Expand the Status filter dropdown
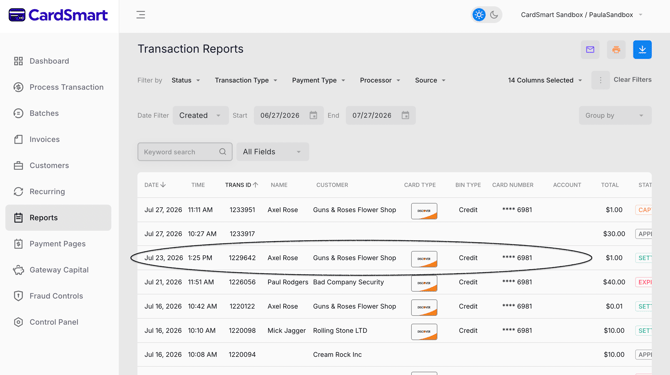Viewport: 670px width, 375px height. [186, 80]
